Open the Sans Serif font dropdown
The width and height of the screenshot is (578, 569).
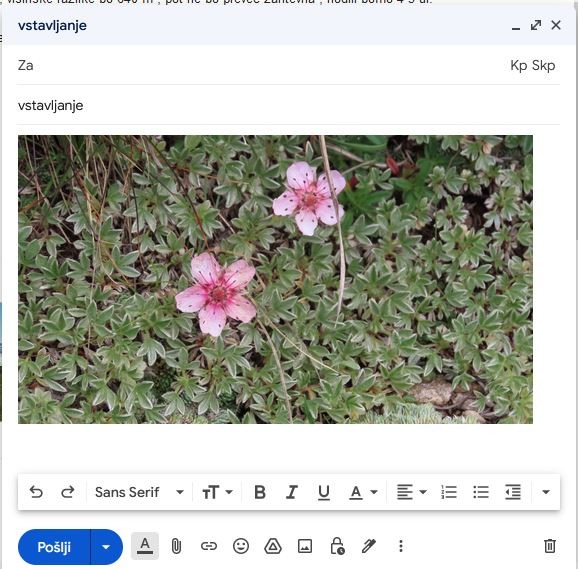tap(139, 492)
